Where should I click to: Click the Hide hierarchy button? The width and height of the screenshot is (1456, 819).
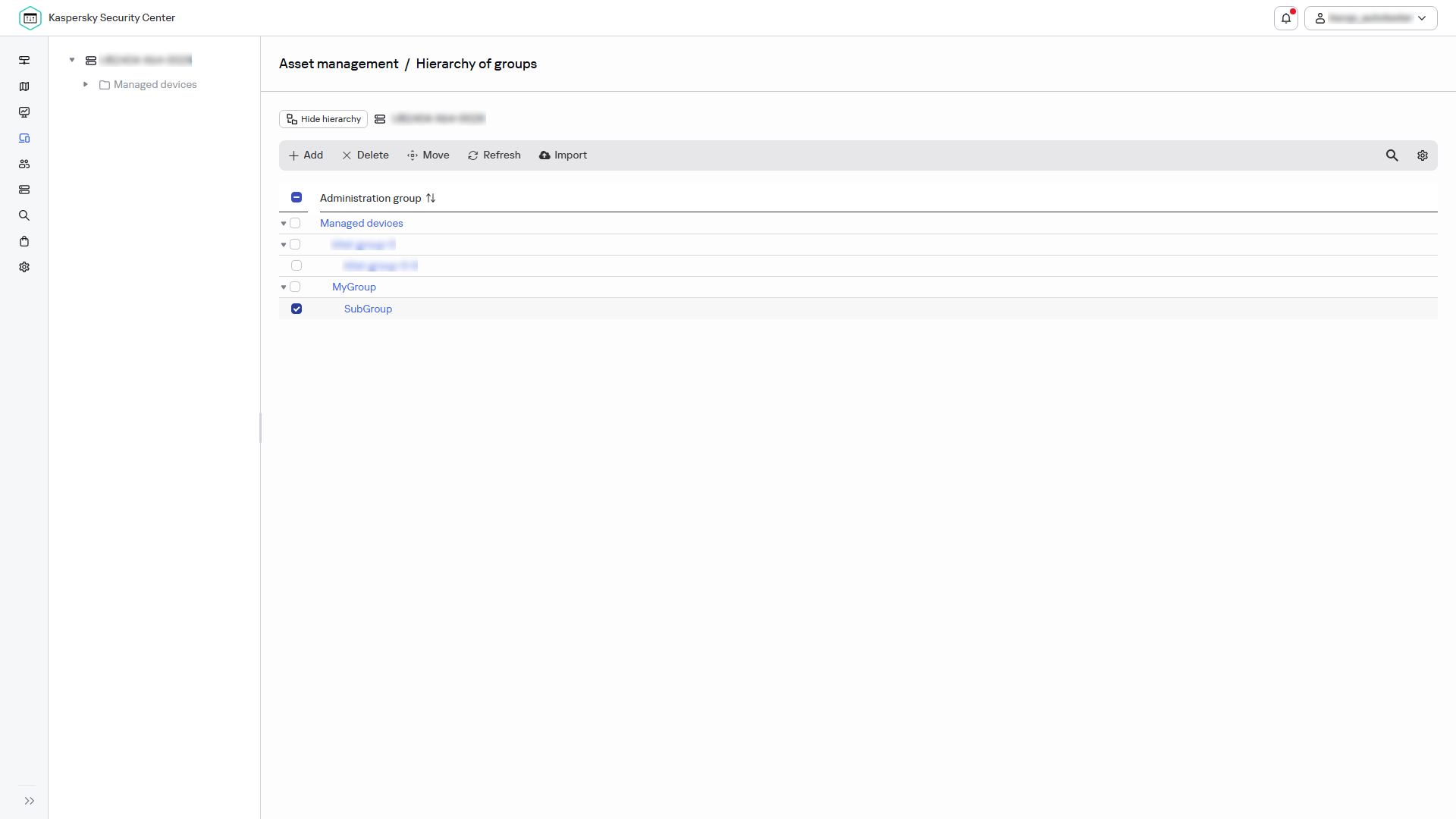click(324, 119)
